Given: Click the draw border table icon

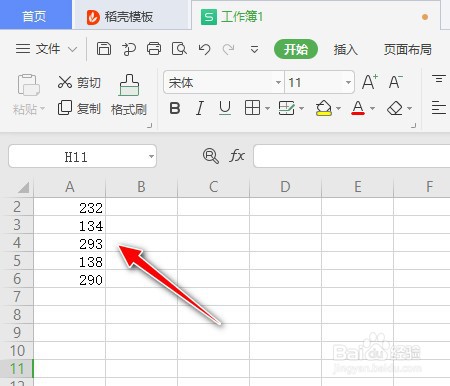Looking at the screenshot, I should pos(286,108).
